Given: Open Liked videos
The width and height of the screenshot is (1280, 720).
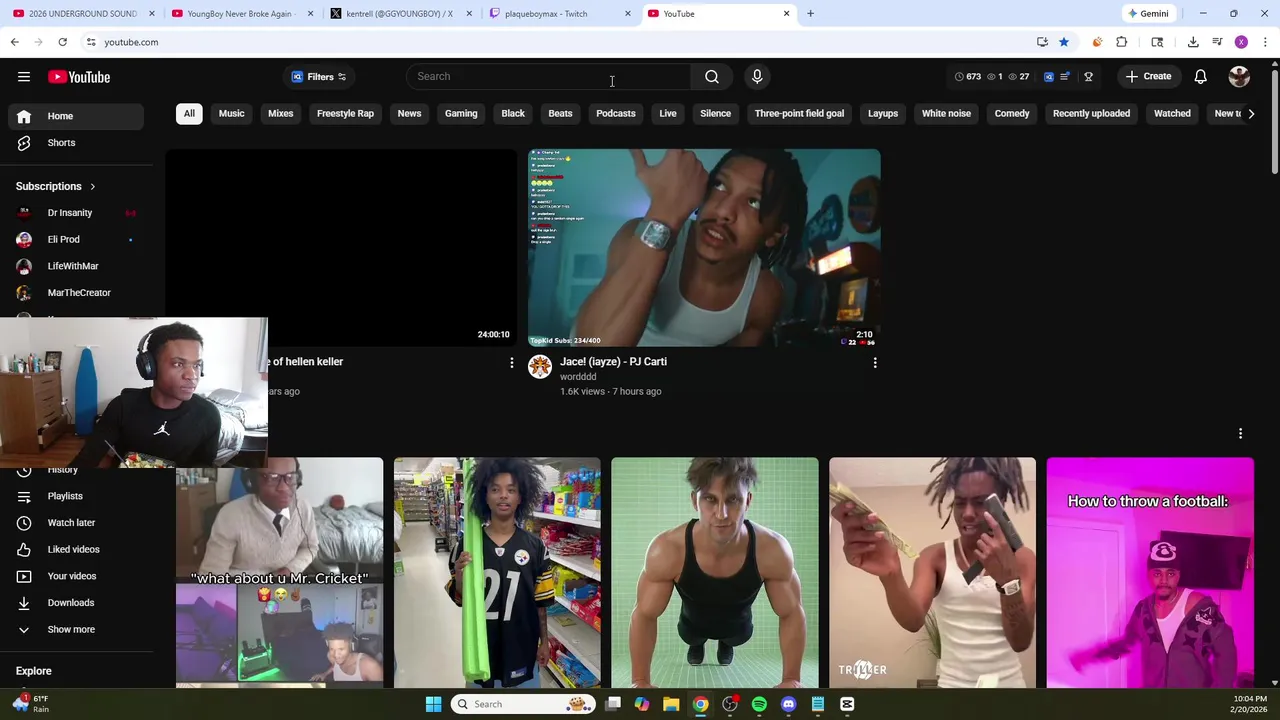Looking at the screenshot, I should 76,550.
